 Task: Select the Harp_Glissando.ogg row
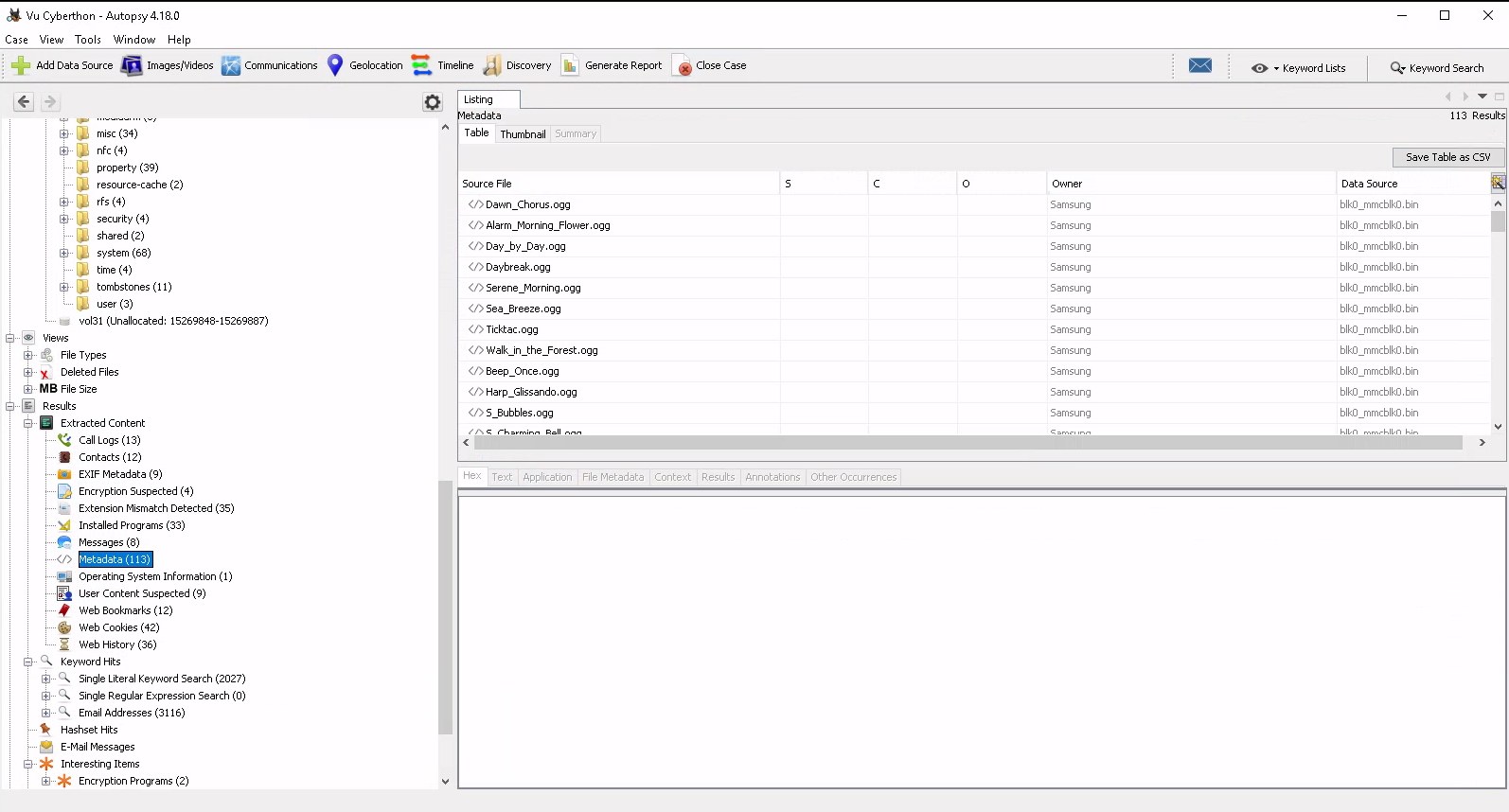coord(974,392)
